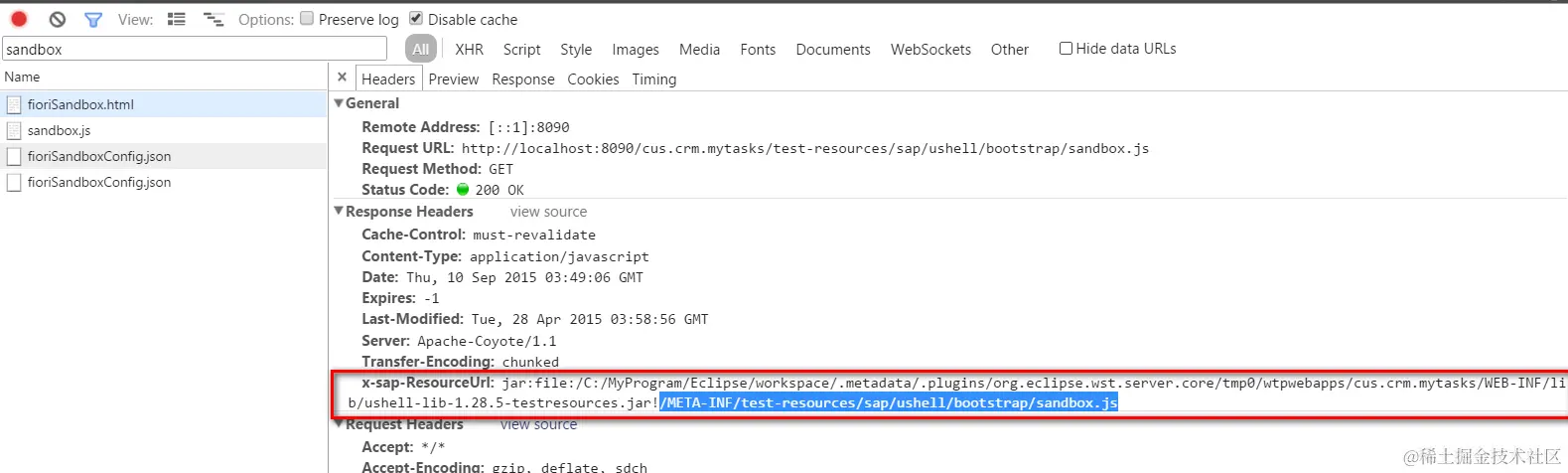Image resolution: width=1568 pixels, height=473 pixels.
Task: Clear the network log
Action: pos(58,19)
